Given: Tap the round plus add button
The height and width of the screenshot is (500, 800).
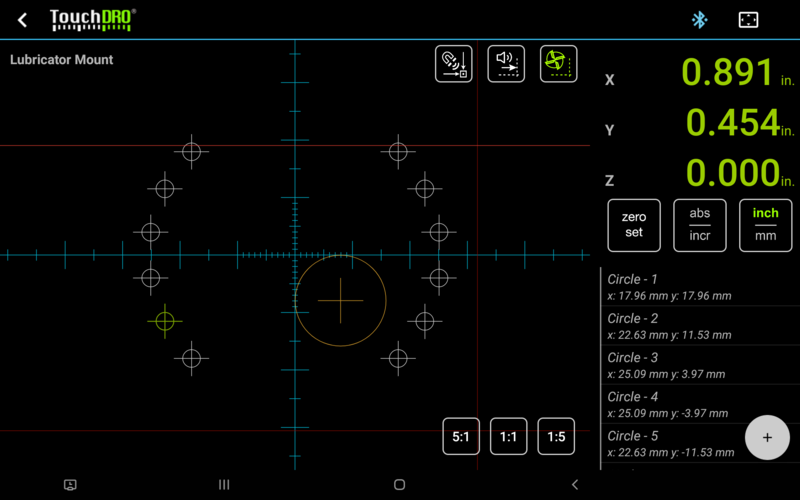Looking at the screenshot, I should click(x=767, y=437).
